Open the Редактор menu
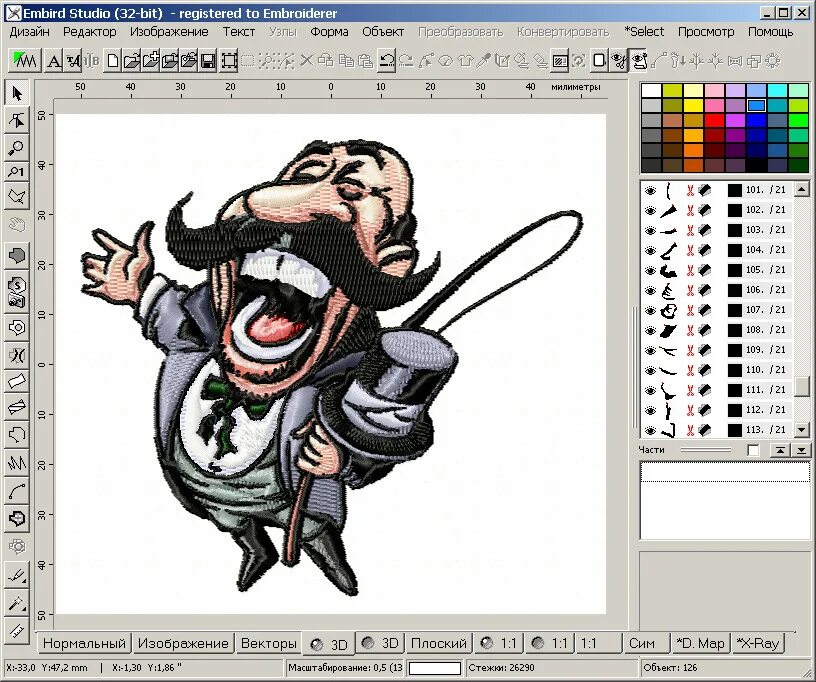The width and height of the screenshot is (816, 682). point(90,32)
